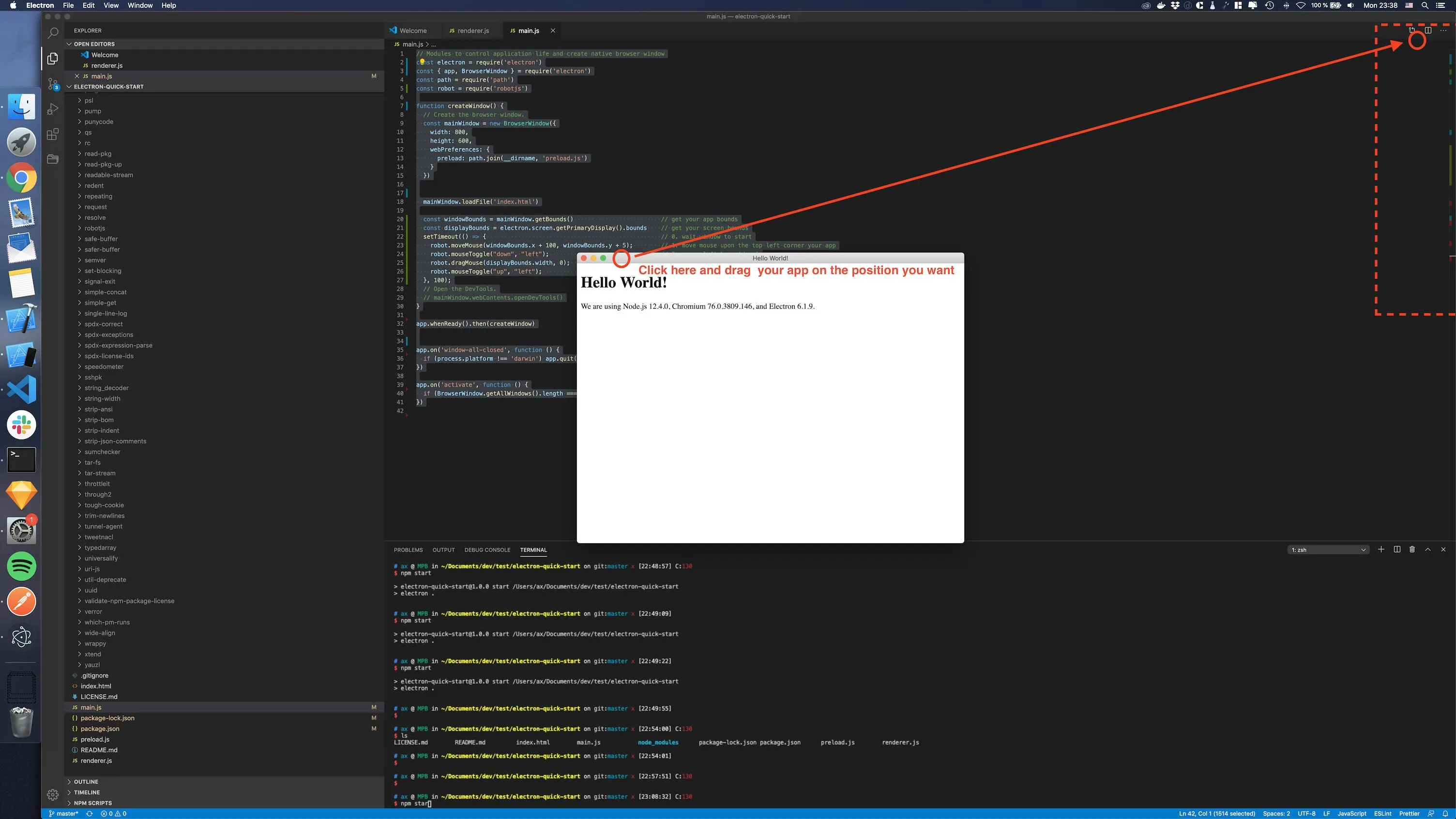Open the terminal selector dropdown '1: zsh'
Screen dimensions: 1456x819
coord(1328,550)
